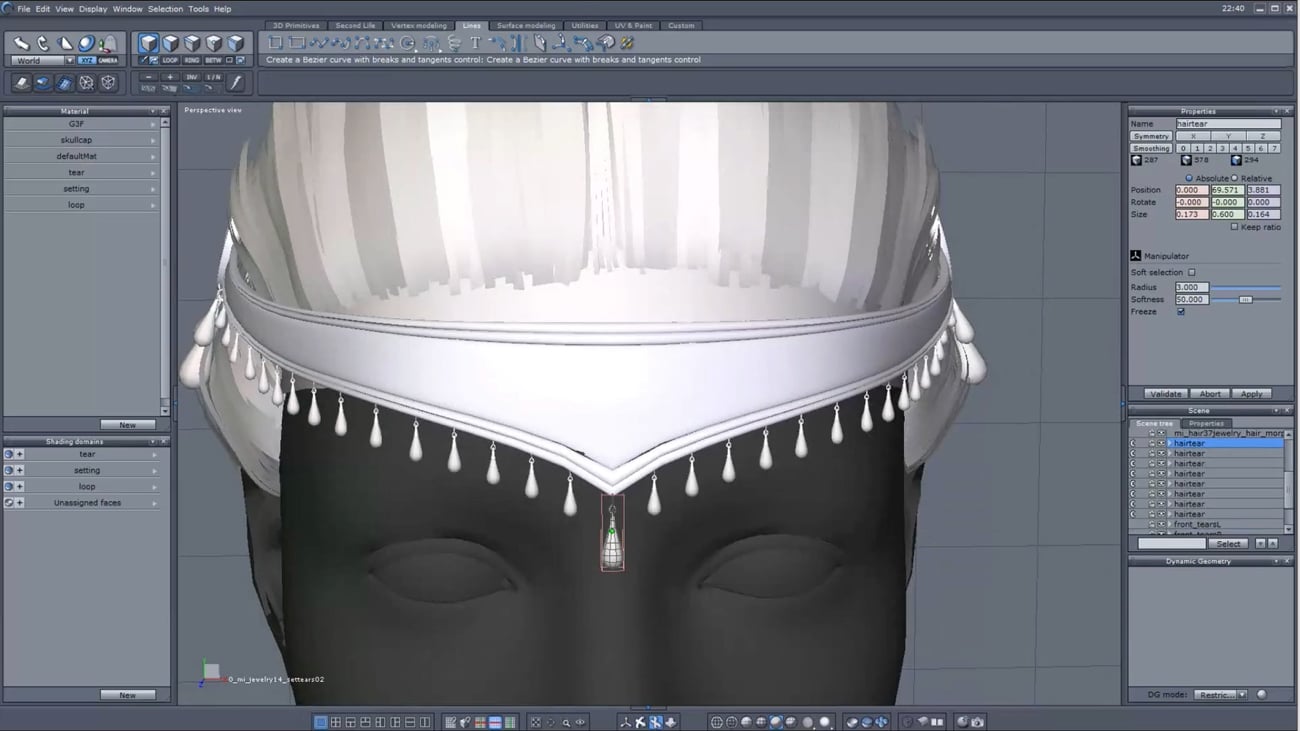Image resolution: width=1300 pixels, height=731 pixels.
Task: Choose the circle curve tool in Lines
Action: pos(408,43)
